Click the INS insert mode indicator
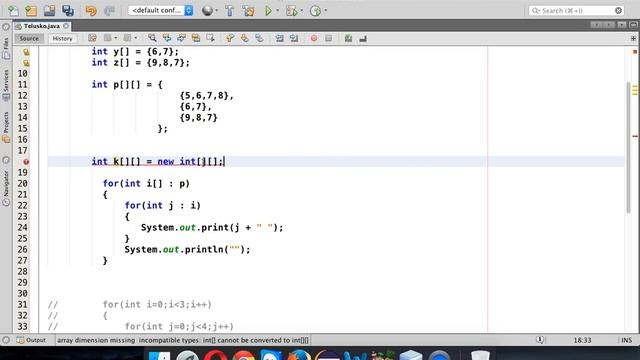 [x=627, y=340]
